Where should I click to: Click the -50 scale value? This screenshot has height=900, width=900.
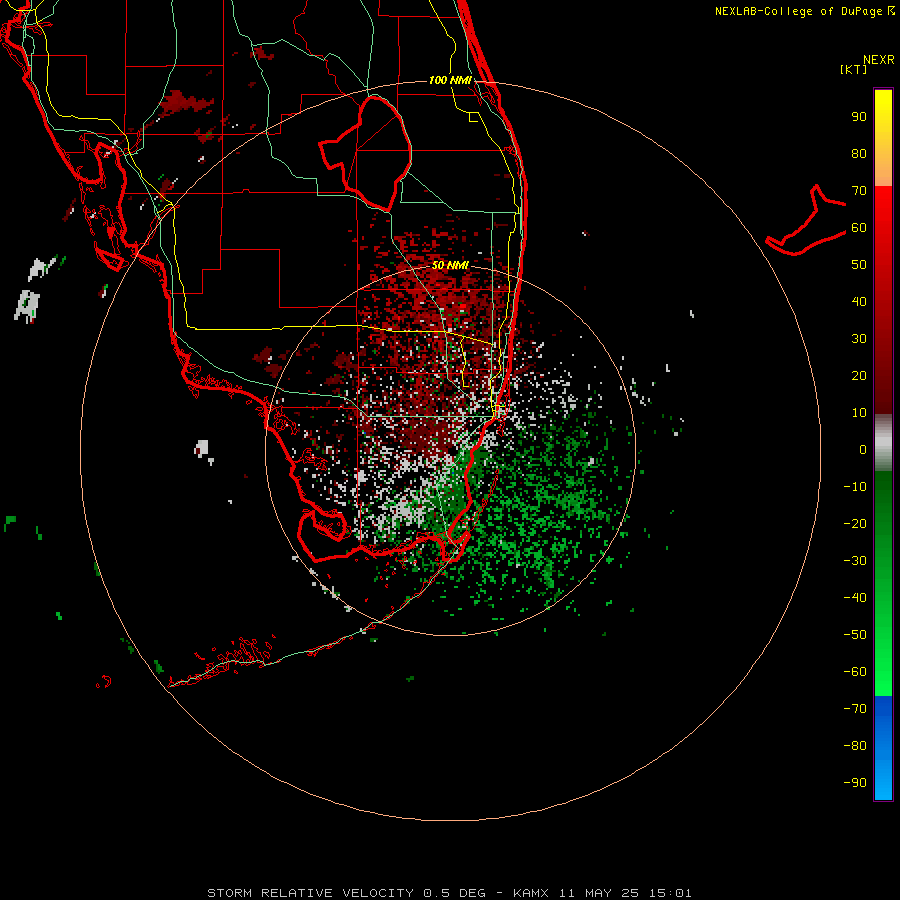[x=855, y=635]
